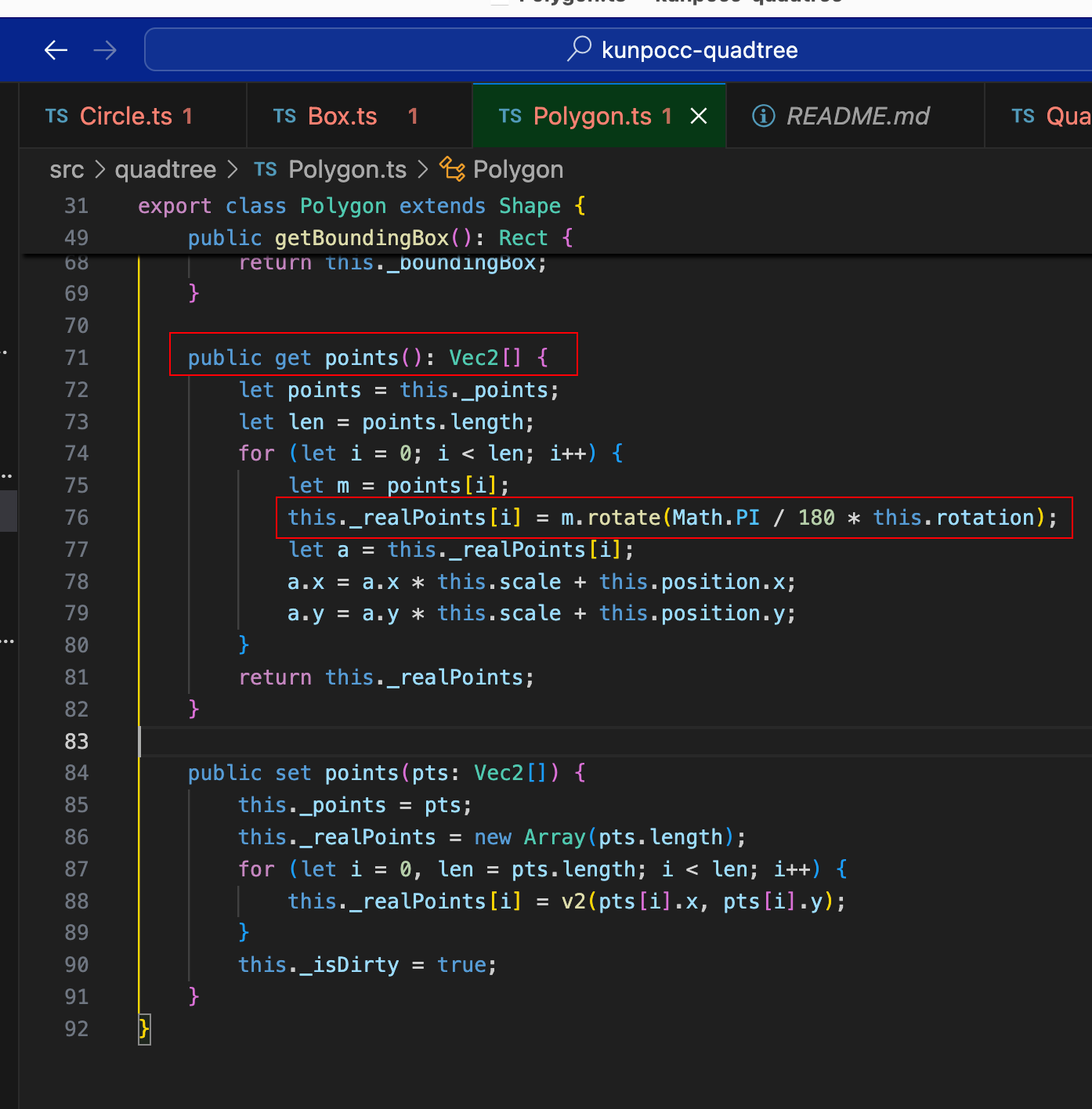Switch to the Circle.ts tab
The image size is (1092, 1109).
pyautogui.click(x=126, y=116)
